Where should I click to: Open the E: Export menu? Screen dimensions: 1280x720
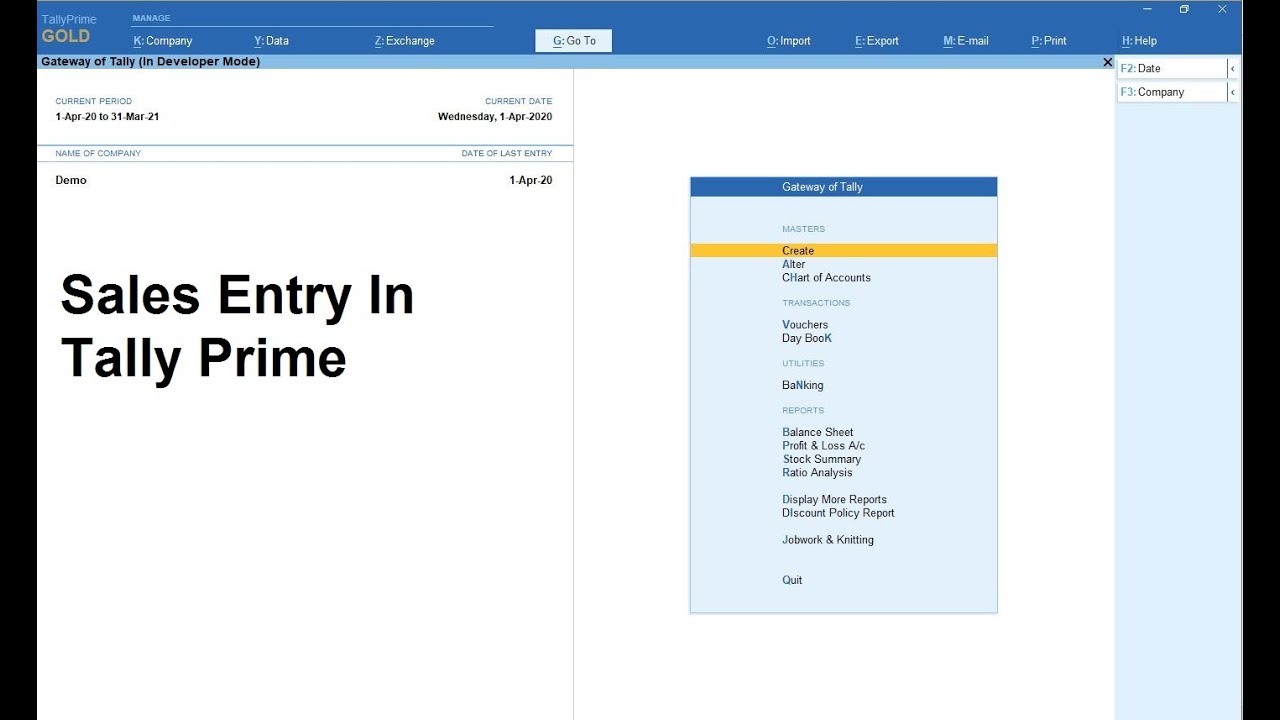tap(877, 41)
